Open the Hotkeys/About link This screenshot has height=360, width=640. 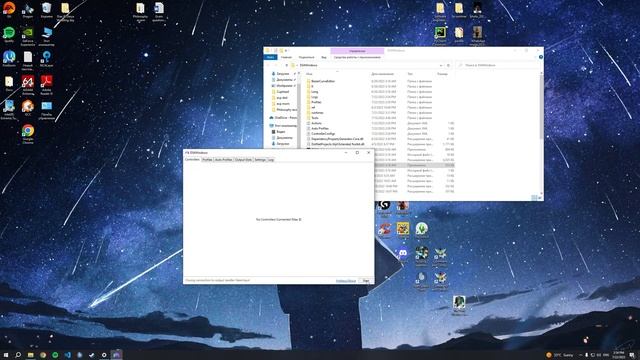346,281
